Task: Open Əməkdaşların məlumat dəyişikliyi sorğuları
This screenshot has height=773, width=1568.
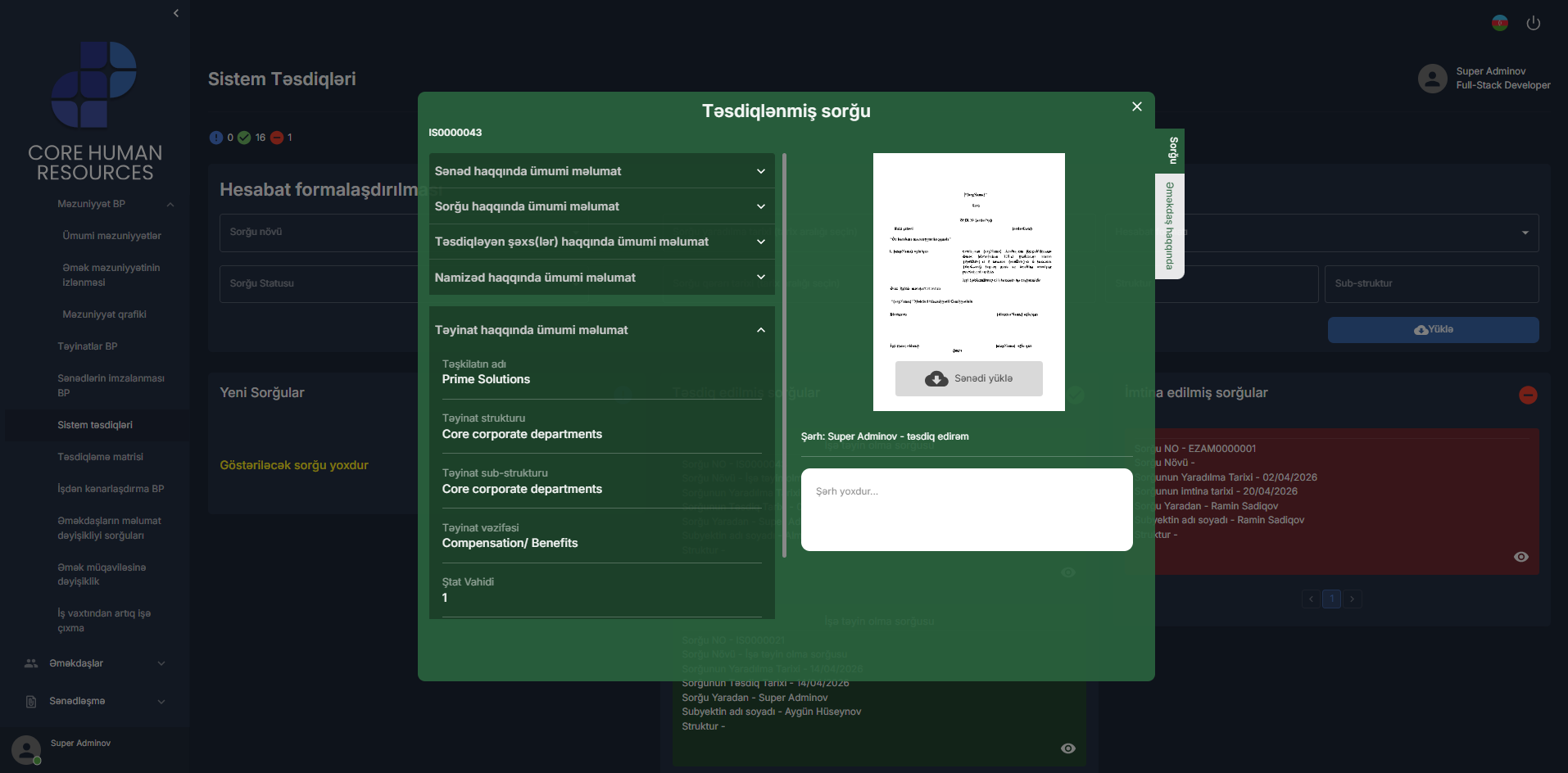Action: pyautogui.click(x=110, y=528)
